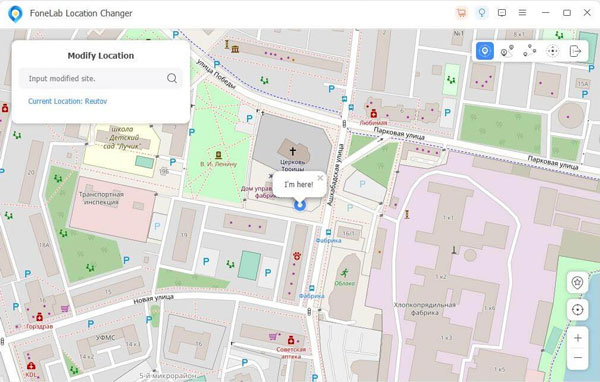Close the I'm here popup
600x382 pixels.
pos(320,178)
